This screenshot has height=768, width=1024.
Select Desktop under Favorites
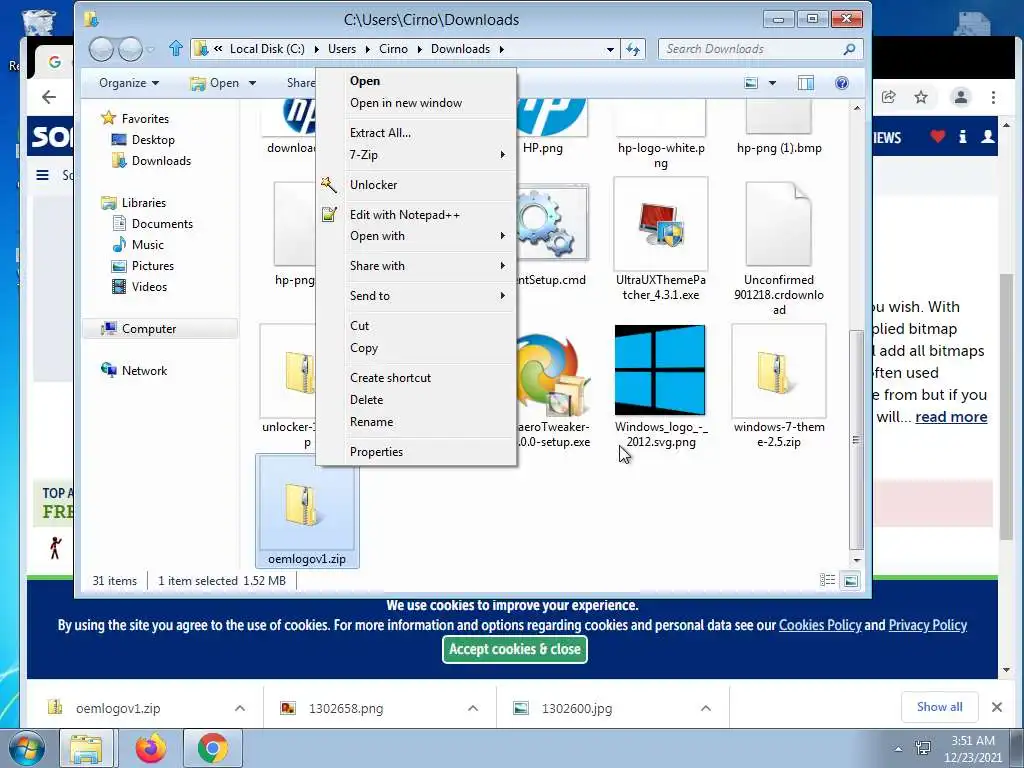click(x=153, y=140)
